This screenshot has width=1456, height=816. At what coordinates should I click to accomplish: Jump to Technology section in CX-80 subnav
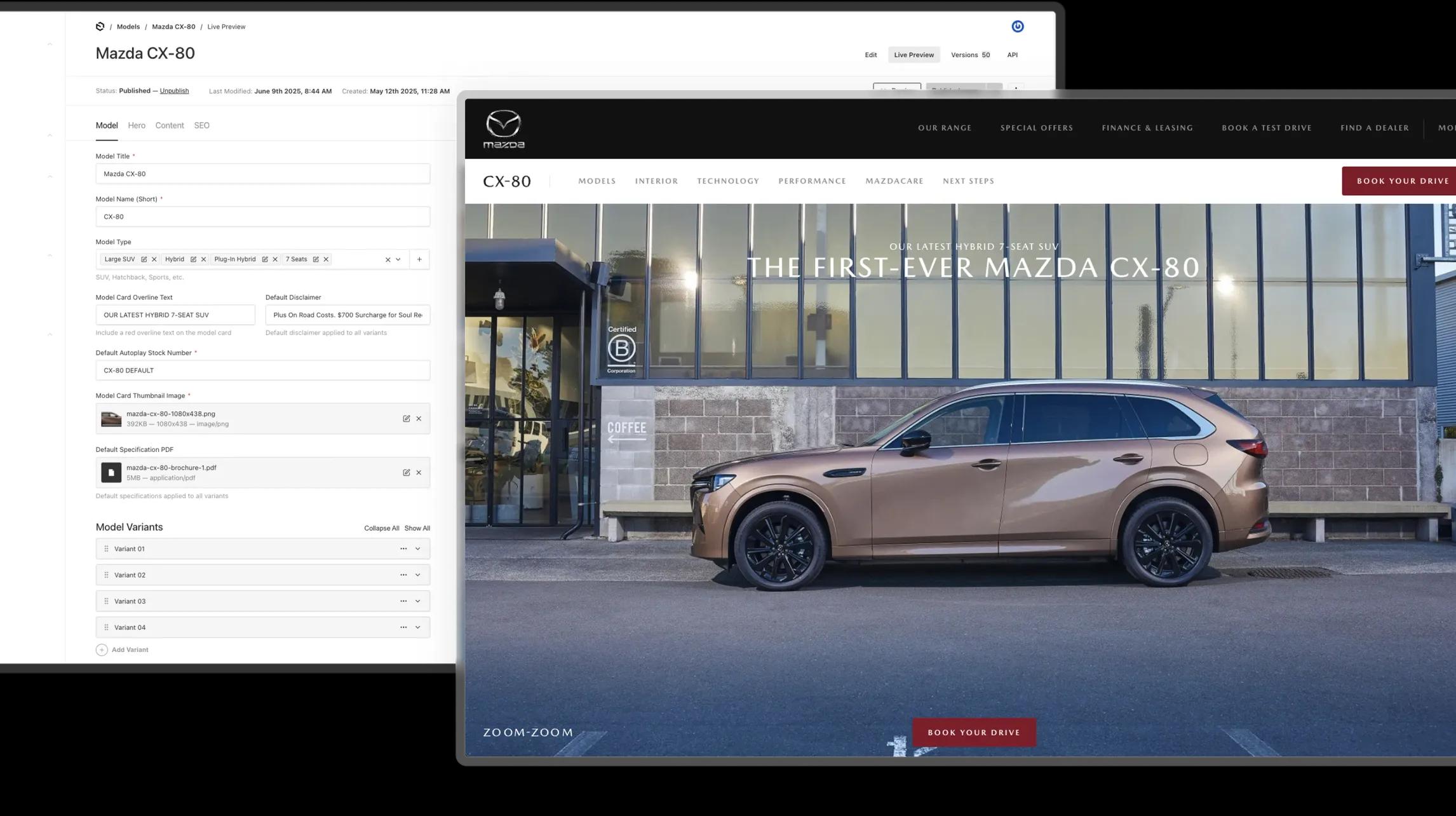728,181
